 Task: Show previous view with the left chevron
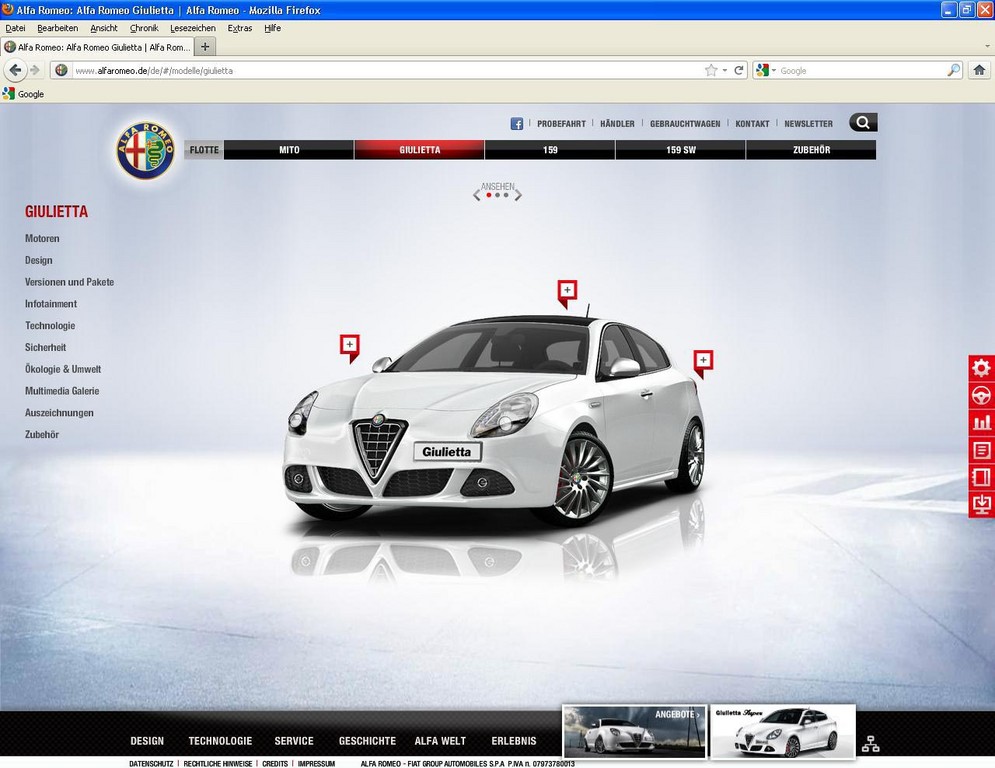click(x=477, y=195)
